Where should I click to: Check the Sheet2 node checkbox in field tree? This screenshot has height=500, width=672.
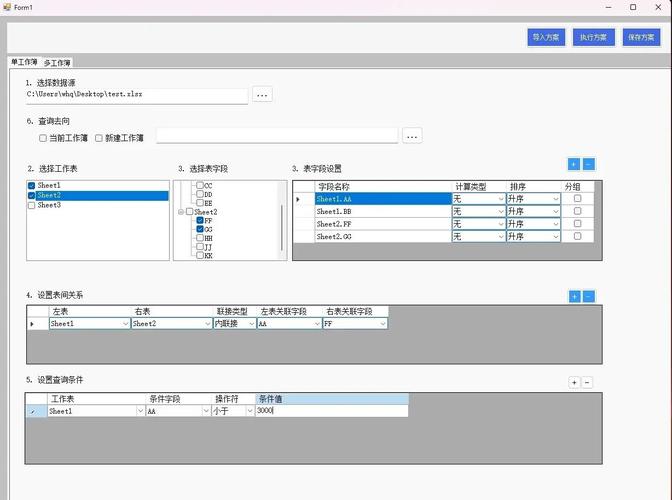pos(189,212)
